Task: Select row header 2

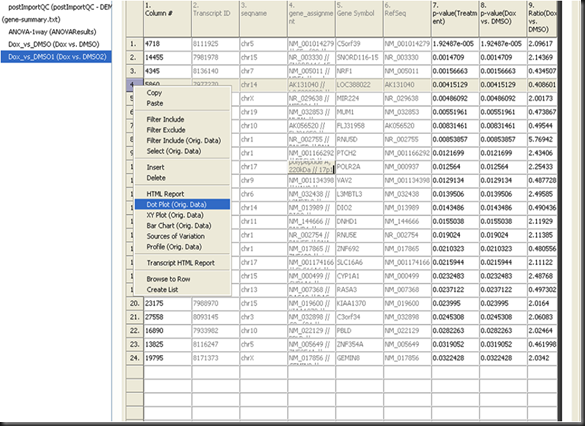Action: click(134, 57)
